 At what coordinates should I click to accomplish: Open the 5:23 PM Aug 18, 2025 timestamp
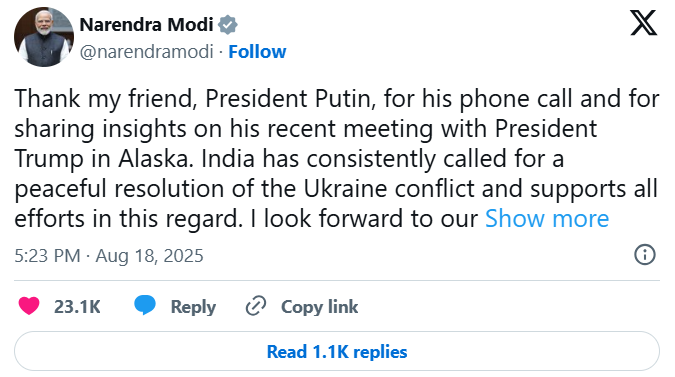click(108, 256)
